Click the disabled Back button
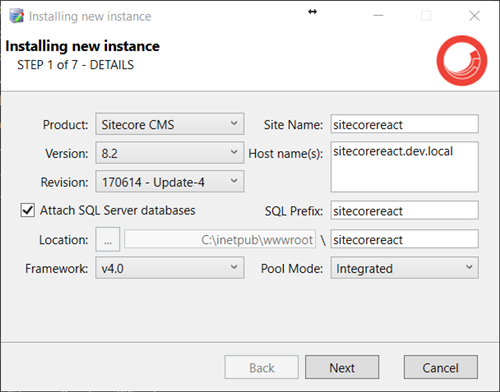Viewport: 500px width, 392px height. point(262,367)
